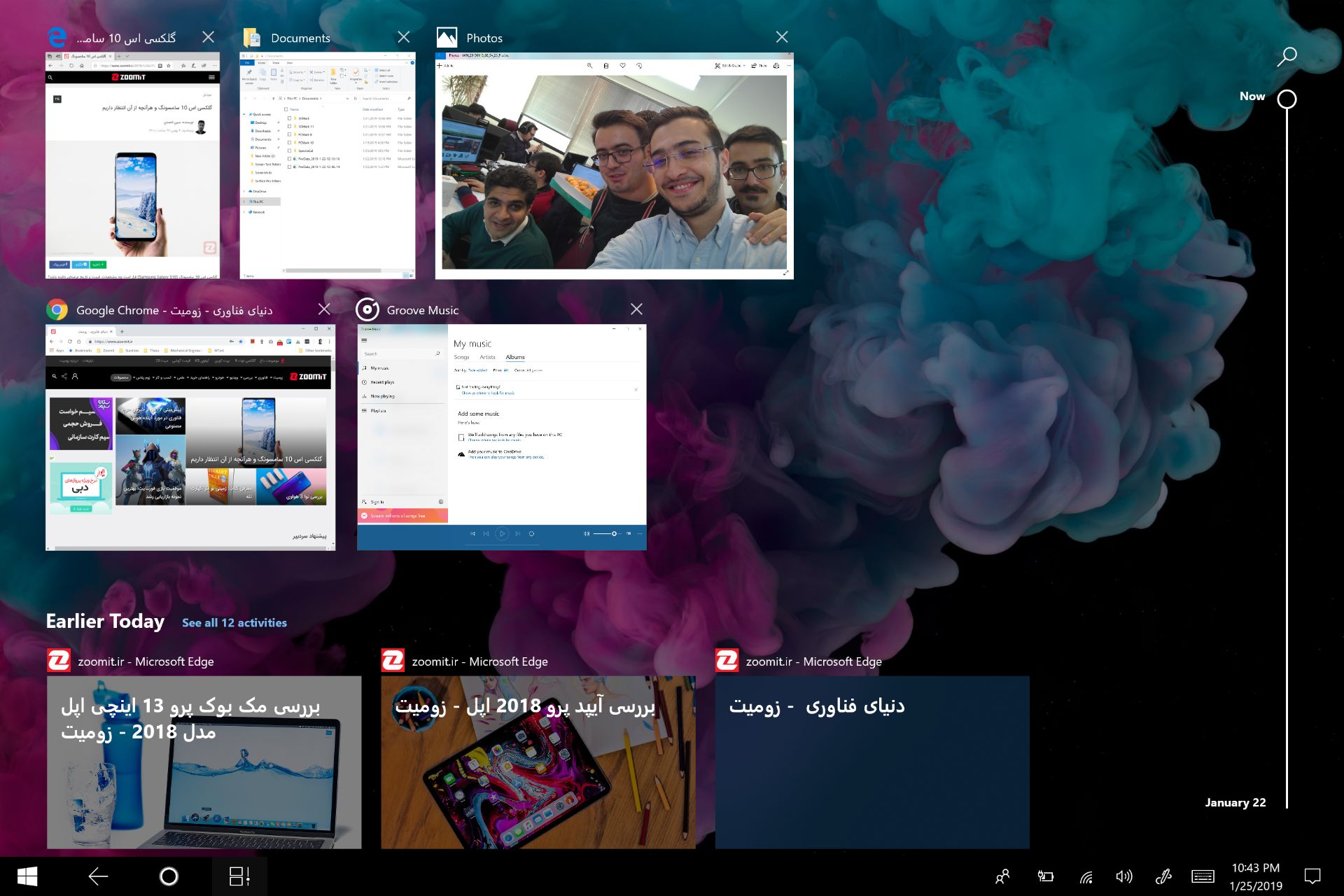Open Windows Ink Workspace pen icon
This screenshot has height=896, width=1344.
pyautogui.click(x=1163, y=876)
